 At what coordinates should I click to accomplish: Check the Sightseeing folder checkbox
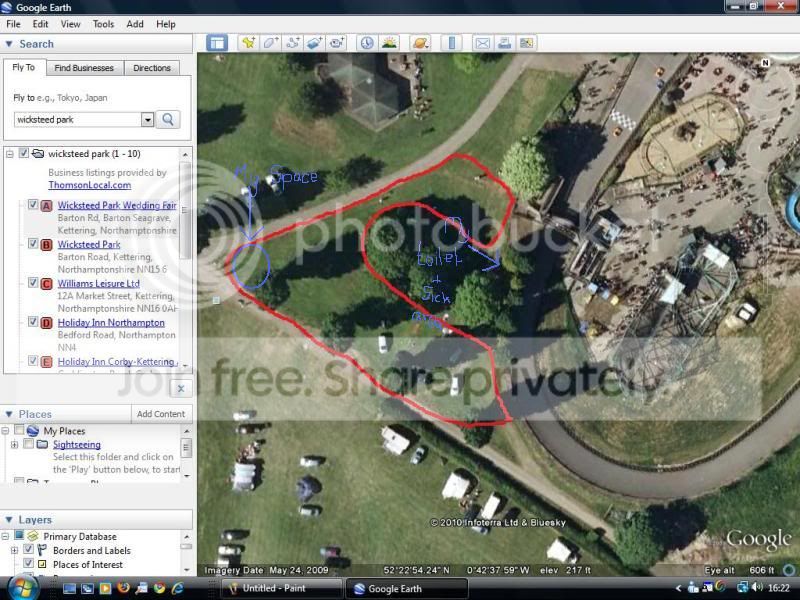pyautogui.click(x=29, y=444)
